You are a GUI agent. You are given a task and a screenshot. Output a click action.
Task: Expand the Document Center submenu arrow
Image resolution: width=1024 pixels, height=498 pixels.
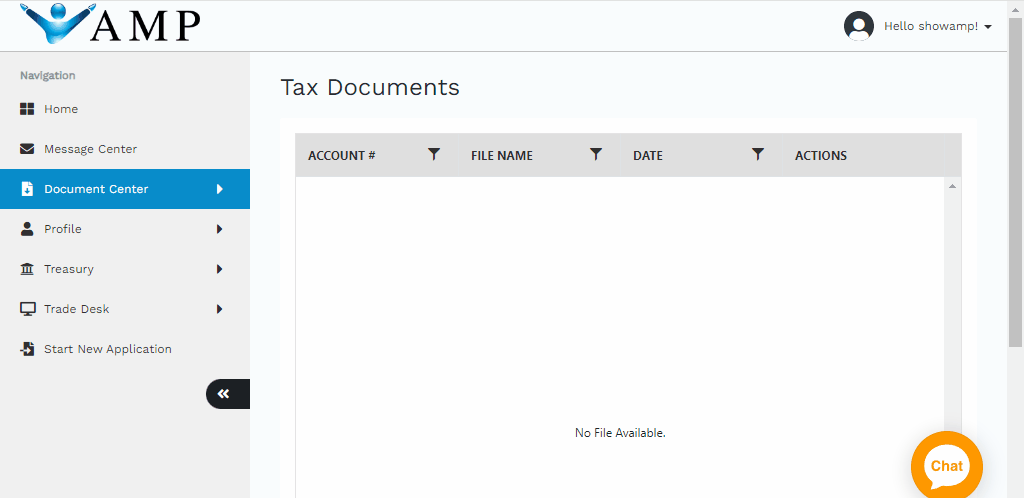220,189
